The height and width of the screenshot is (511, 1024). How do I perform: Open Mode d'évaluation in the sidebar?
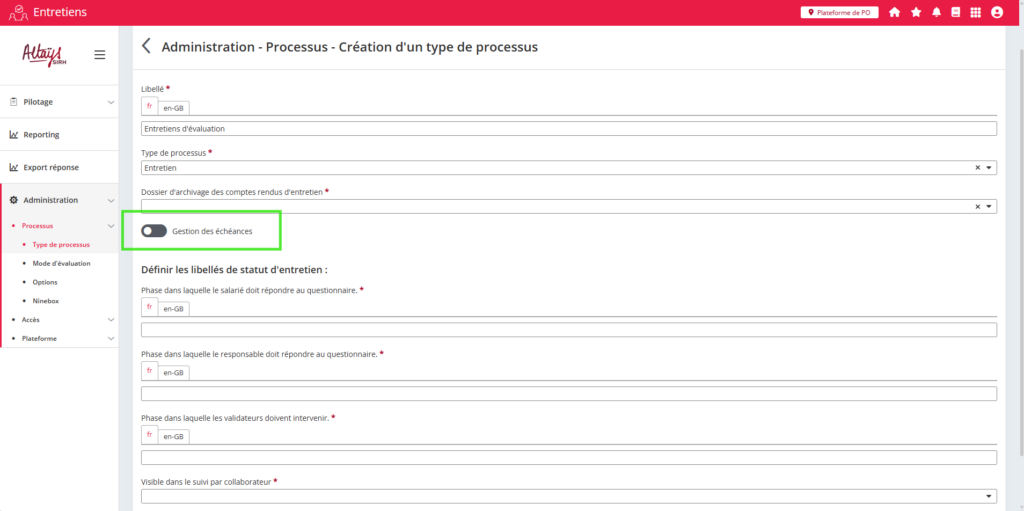click(61, 263)
